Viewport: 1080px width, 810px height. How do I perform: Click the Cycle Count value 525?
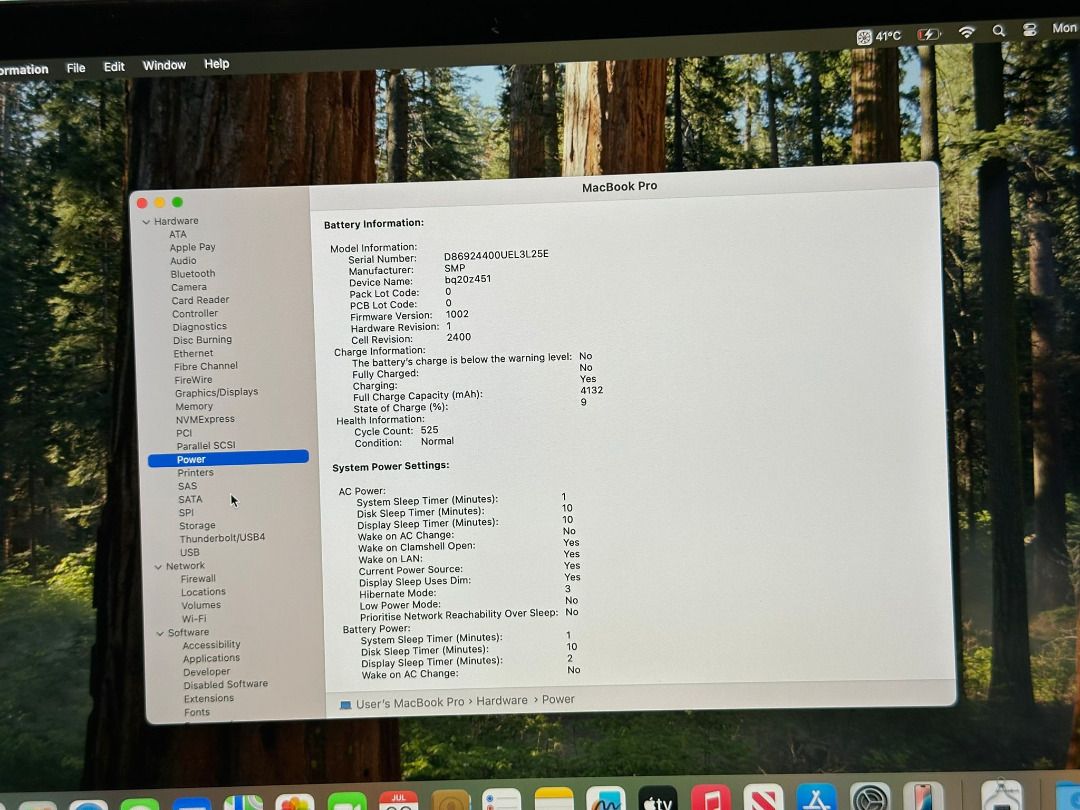coord(429,430)
